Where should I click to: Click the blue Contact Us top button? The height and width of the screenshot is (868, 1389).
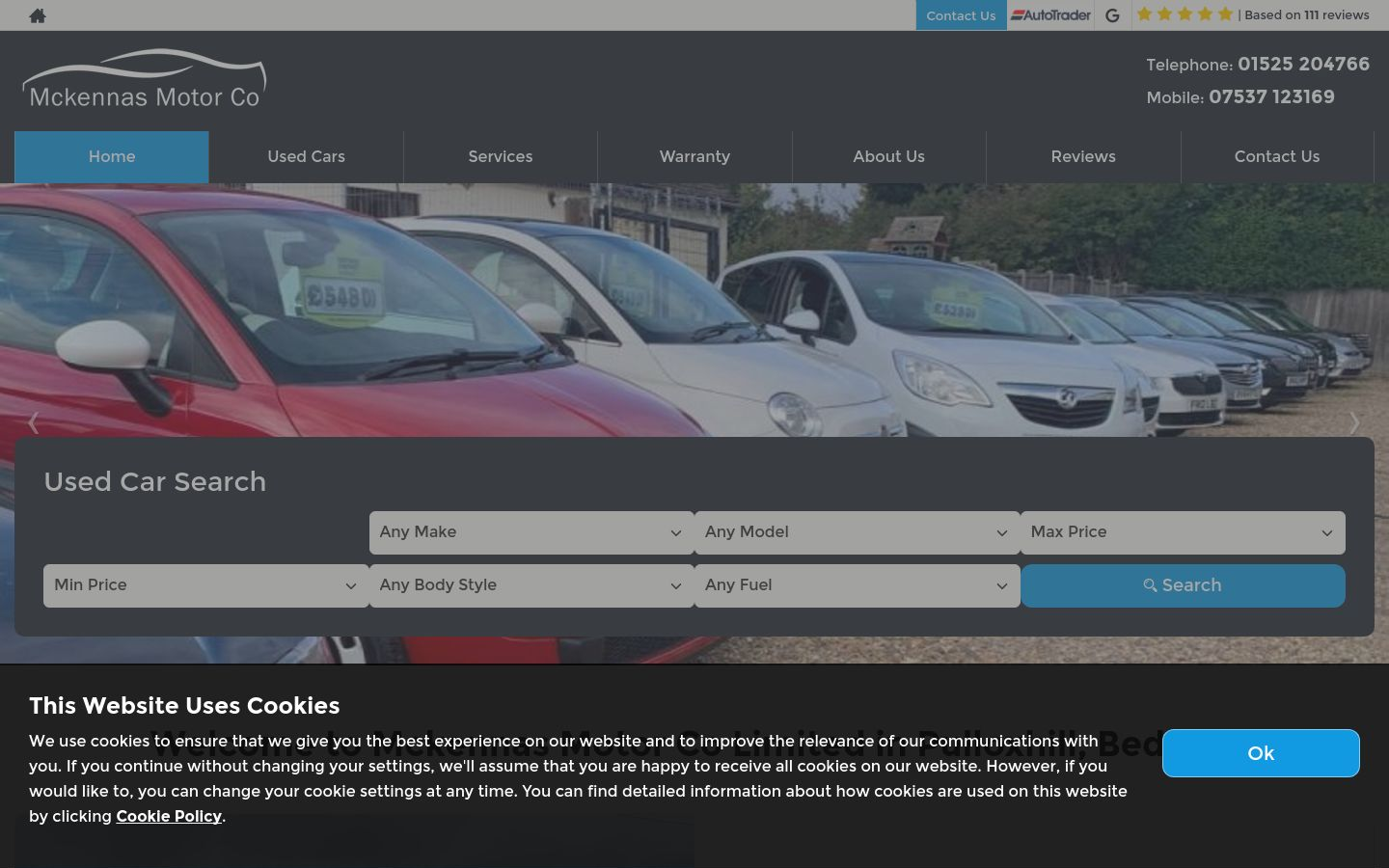(961, 15)
